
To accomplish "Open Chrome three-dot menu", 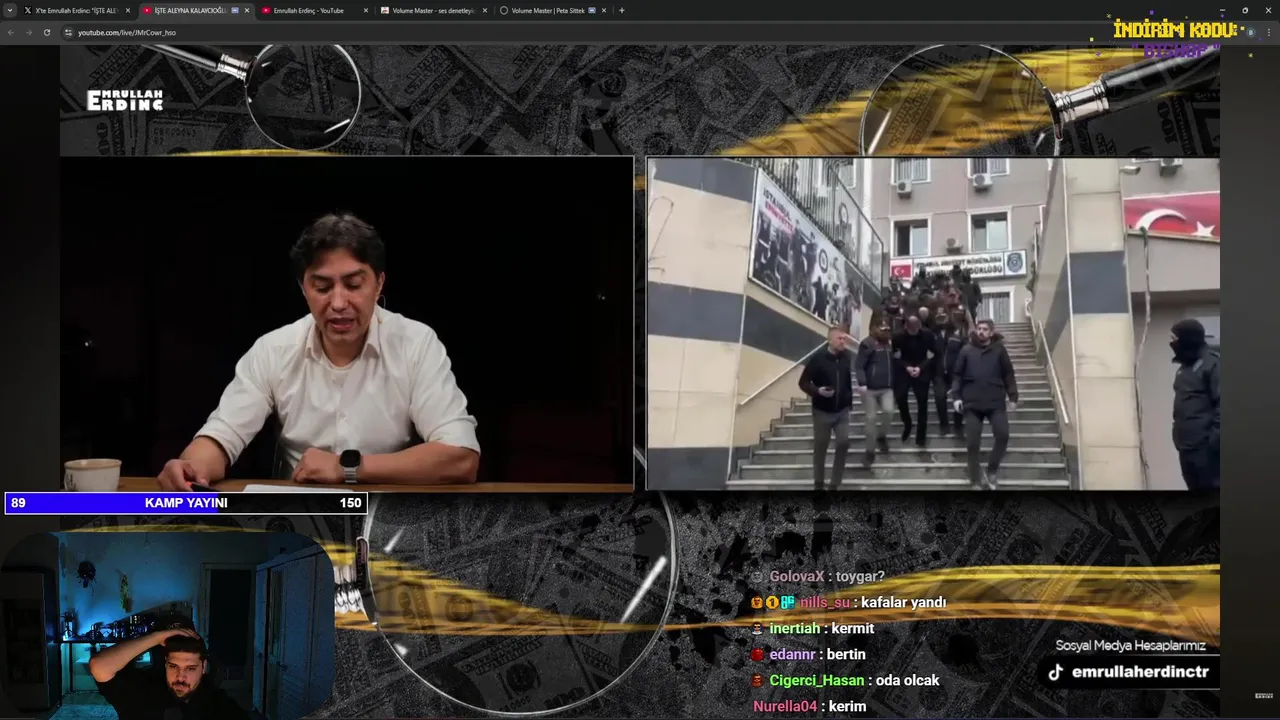I will pos(1268,32).
